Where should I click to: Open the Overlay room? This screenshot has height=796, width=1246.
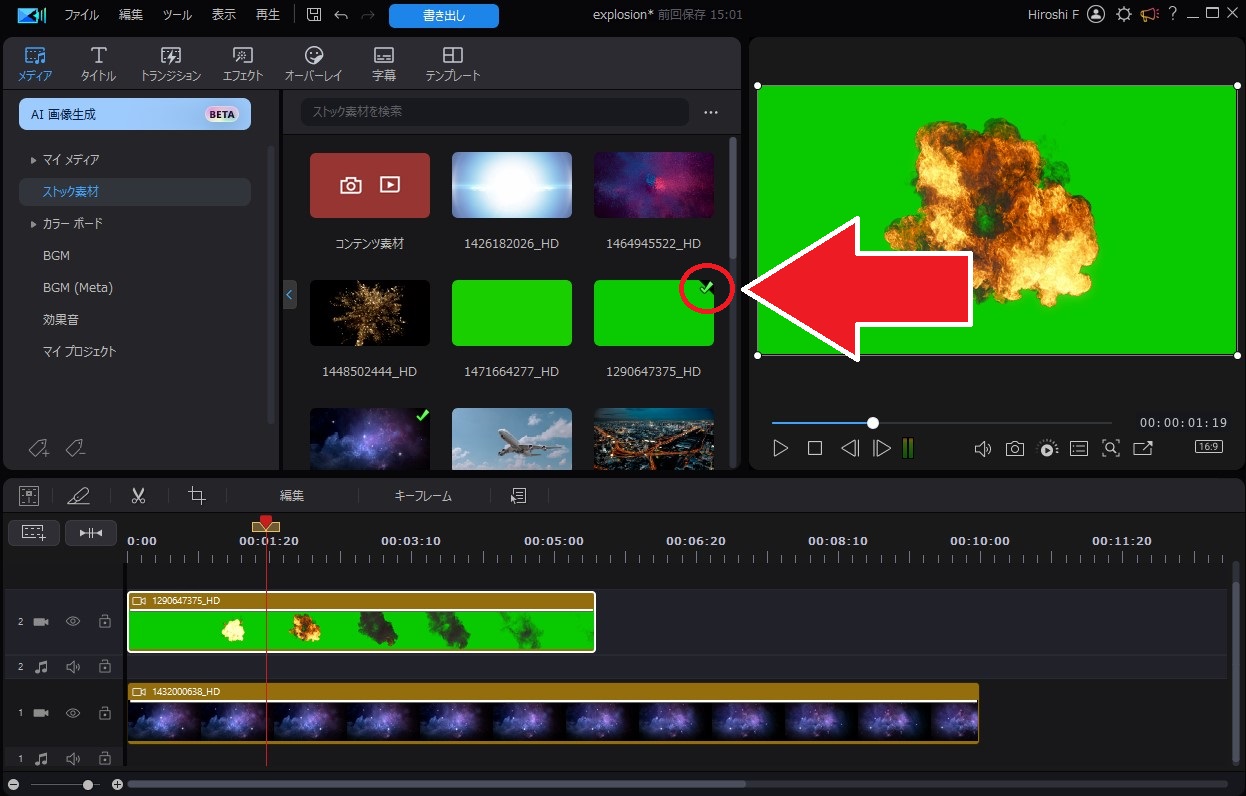tap(313, 64)
